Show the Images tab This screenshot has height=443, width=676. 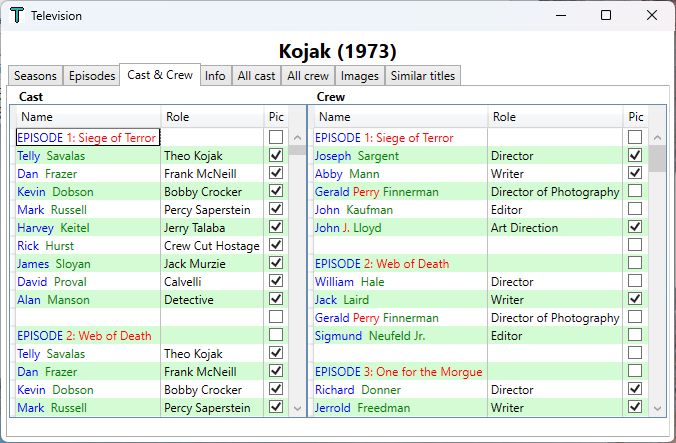360,76
